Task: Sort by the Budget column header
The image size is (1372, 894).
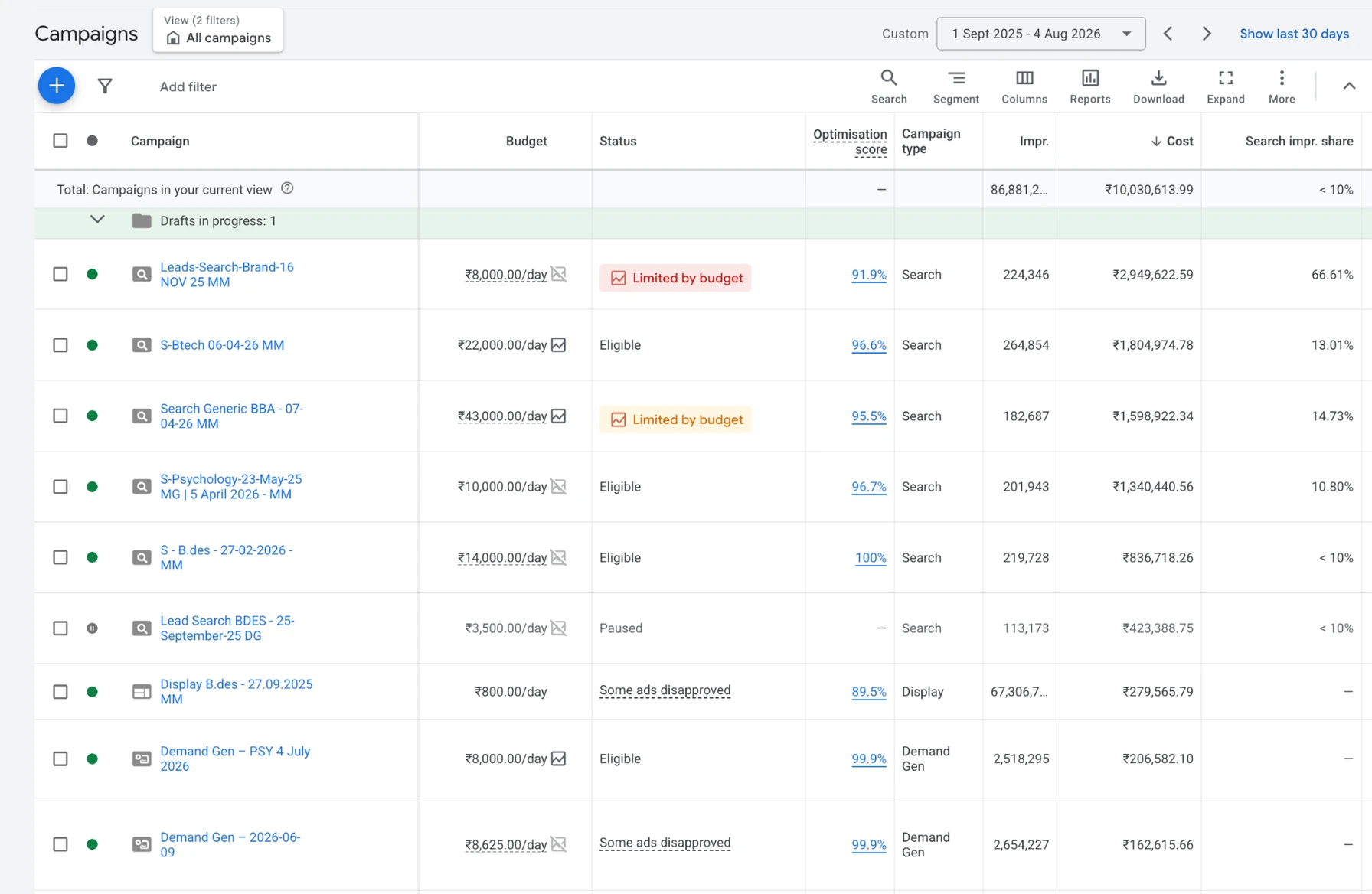Action: tap(526, 141)
